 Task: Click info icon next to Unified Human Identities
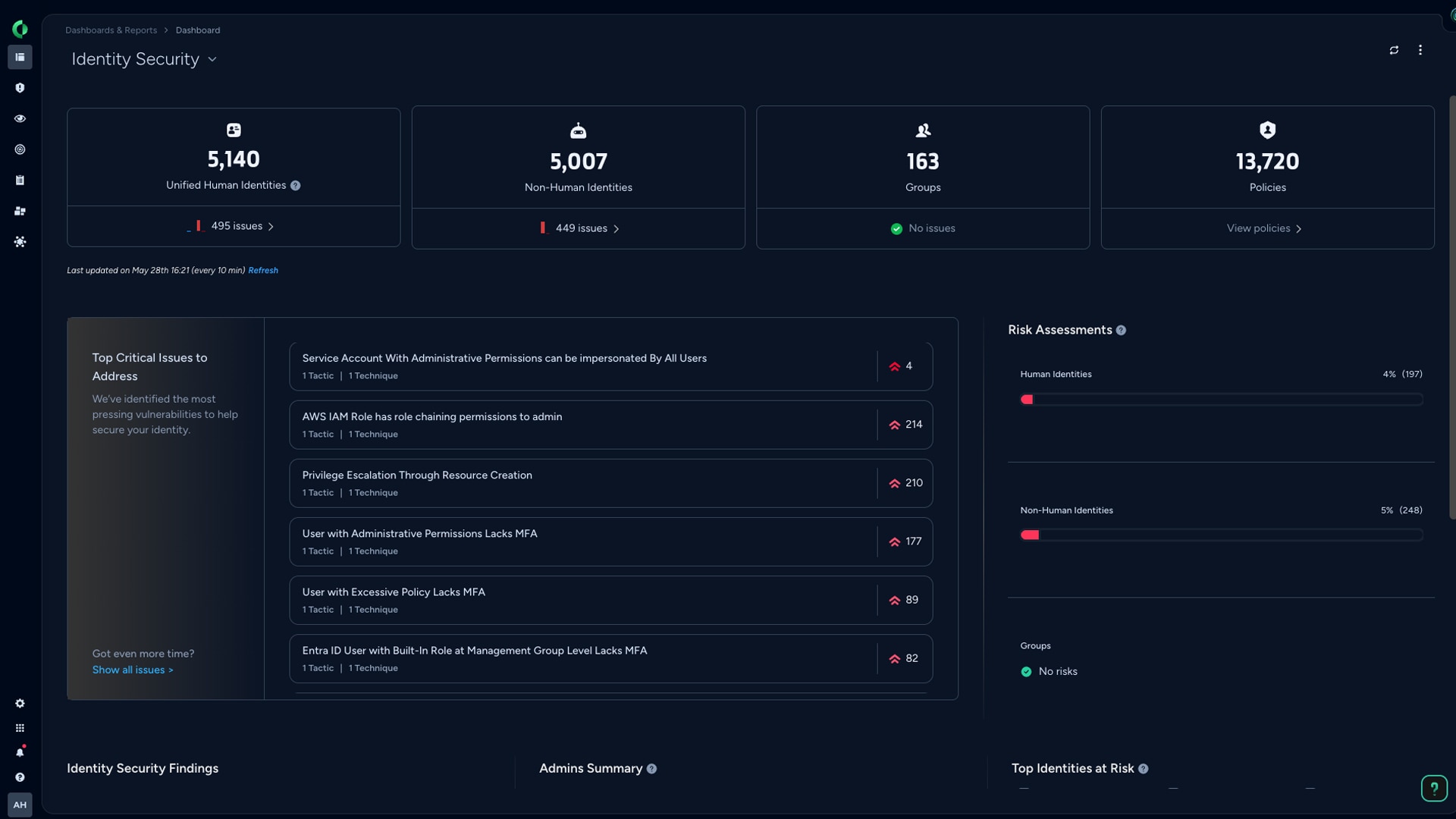(296, 186)
